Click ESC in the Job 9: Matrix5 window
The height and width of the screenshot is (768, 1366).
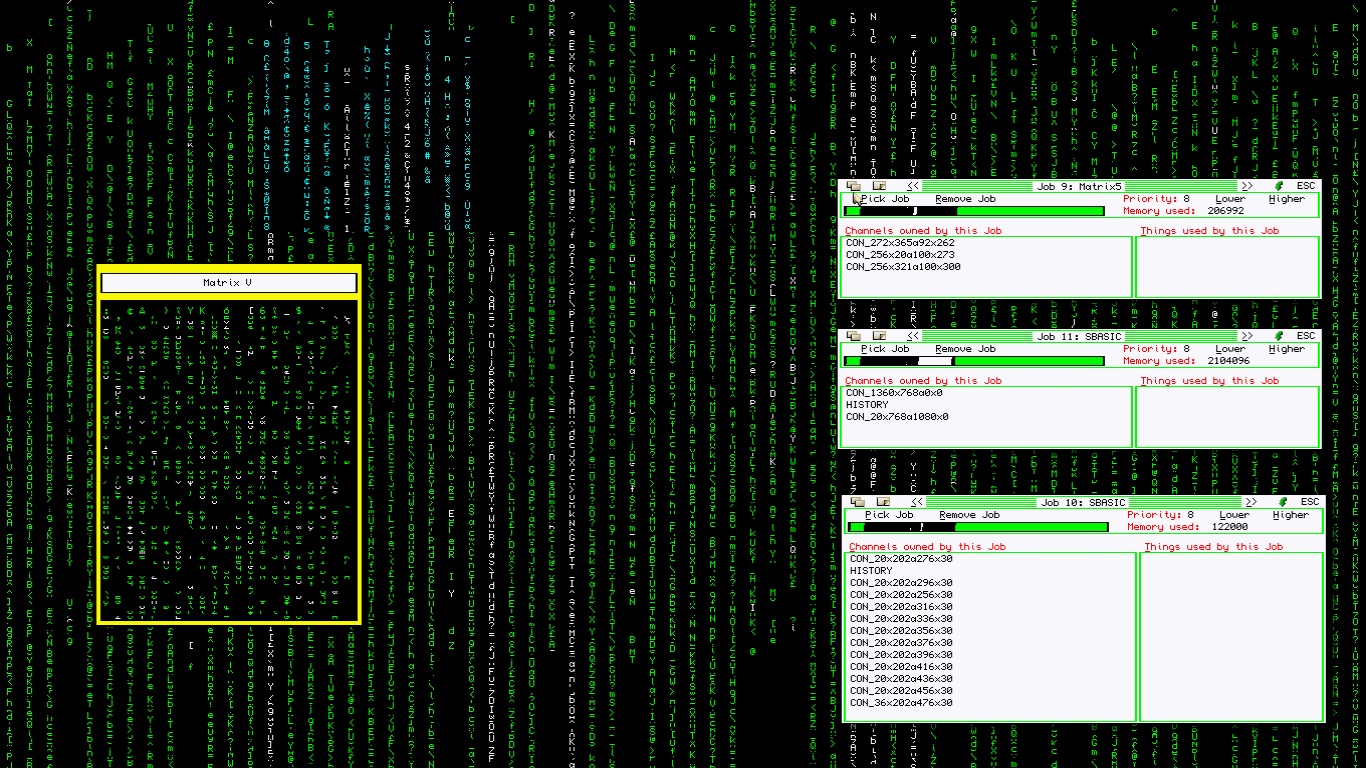point(1306,186)
